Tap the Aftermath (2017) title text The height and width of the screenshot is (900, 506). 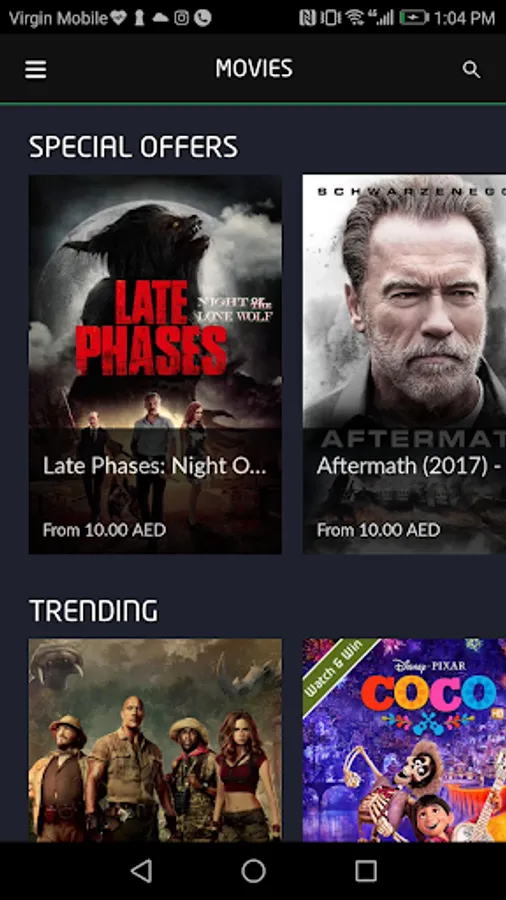404,465
